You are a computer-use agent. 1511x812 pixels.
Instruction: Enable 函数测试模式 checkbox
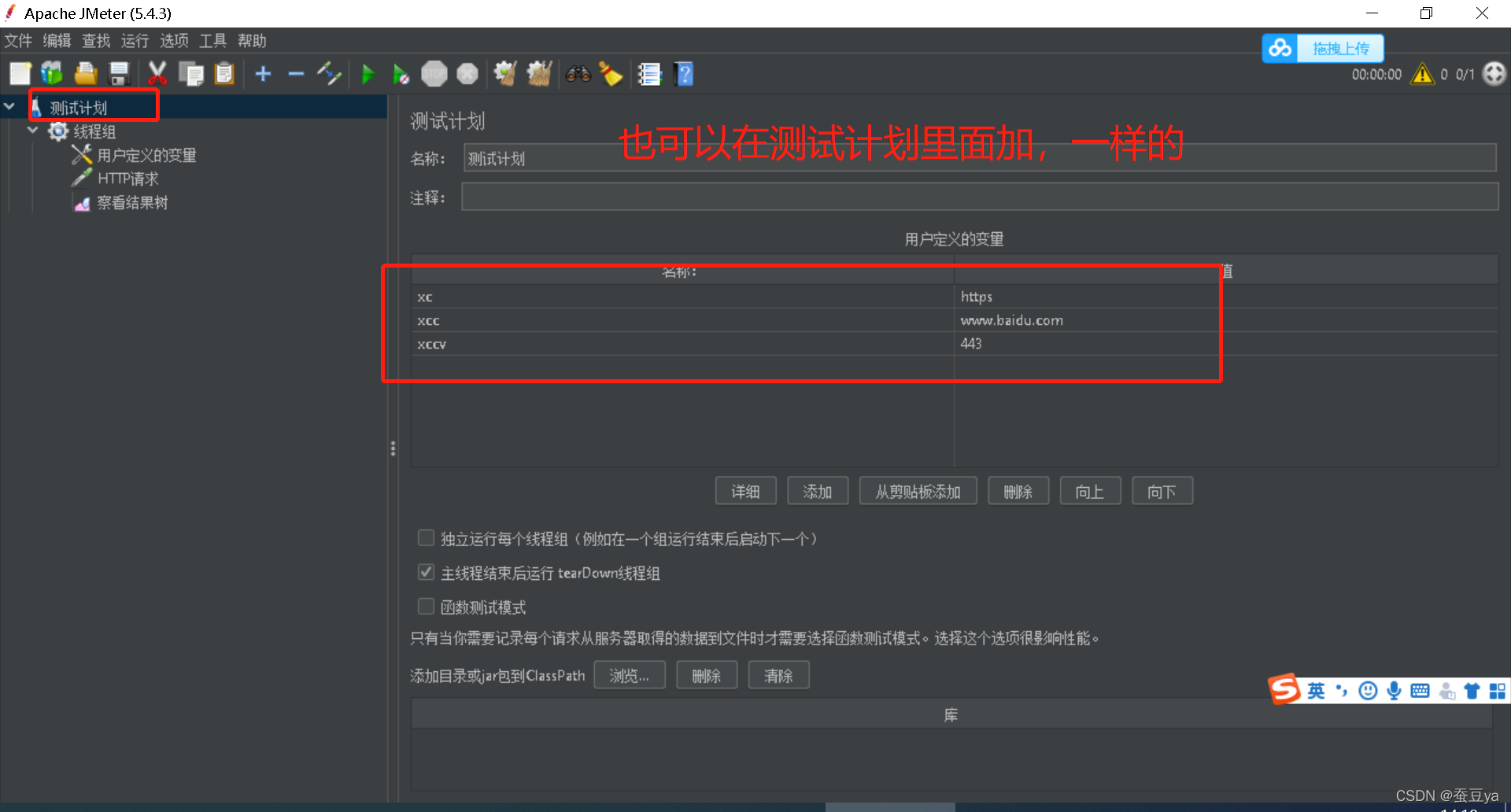tap(426, 606)
